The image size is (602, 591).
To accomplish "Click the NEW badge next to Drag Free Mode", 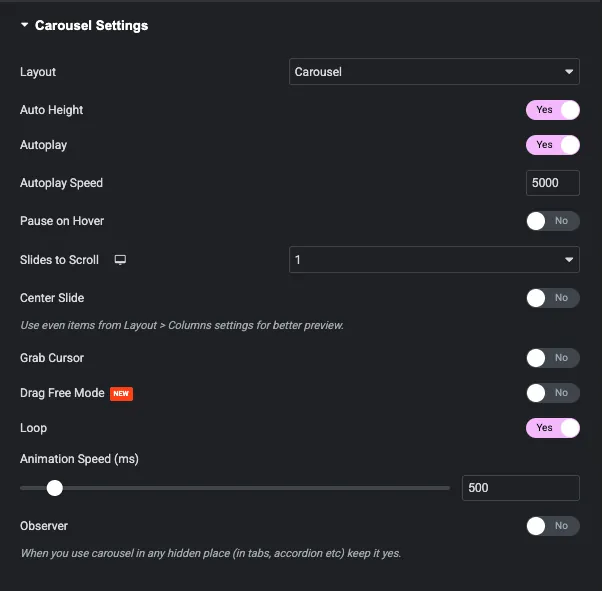I will coord(121,394).
